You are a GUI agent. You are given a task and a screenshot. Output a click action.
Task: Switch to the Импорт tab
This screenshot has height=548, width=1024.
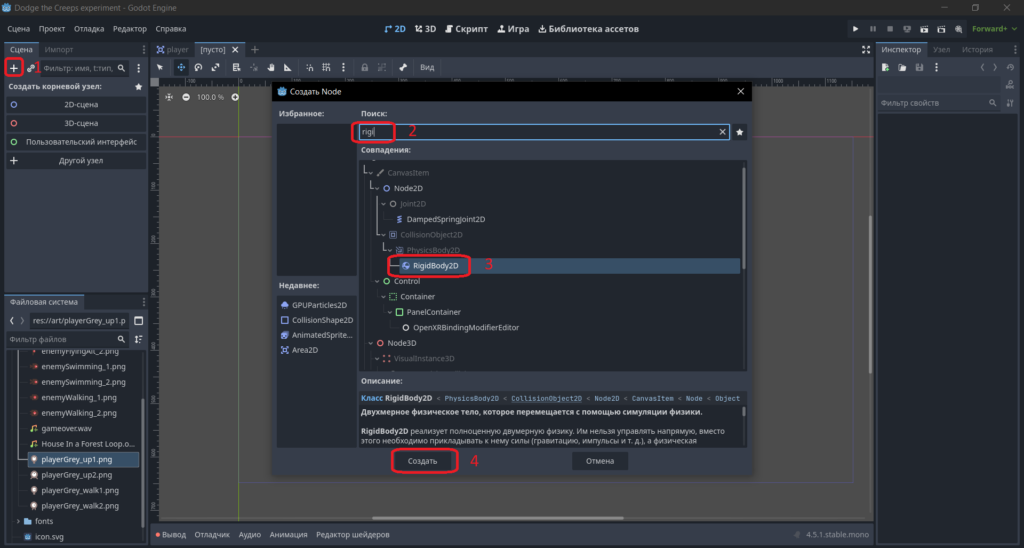tap(59, 50)
